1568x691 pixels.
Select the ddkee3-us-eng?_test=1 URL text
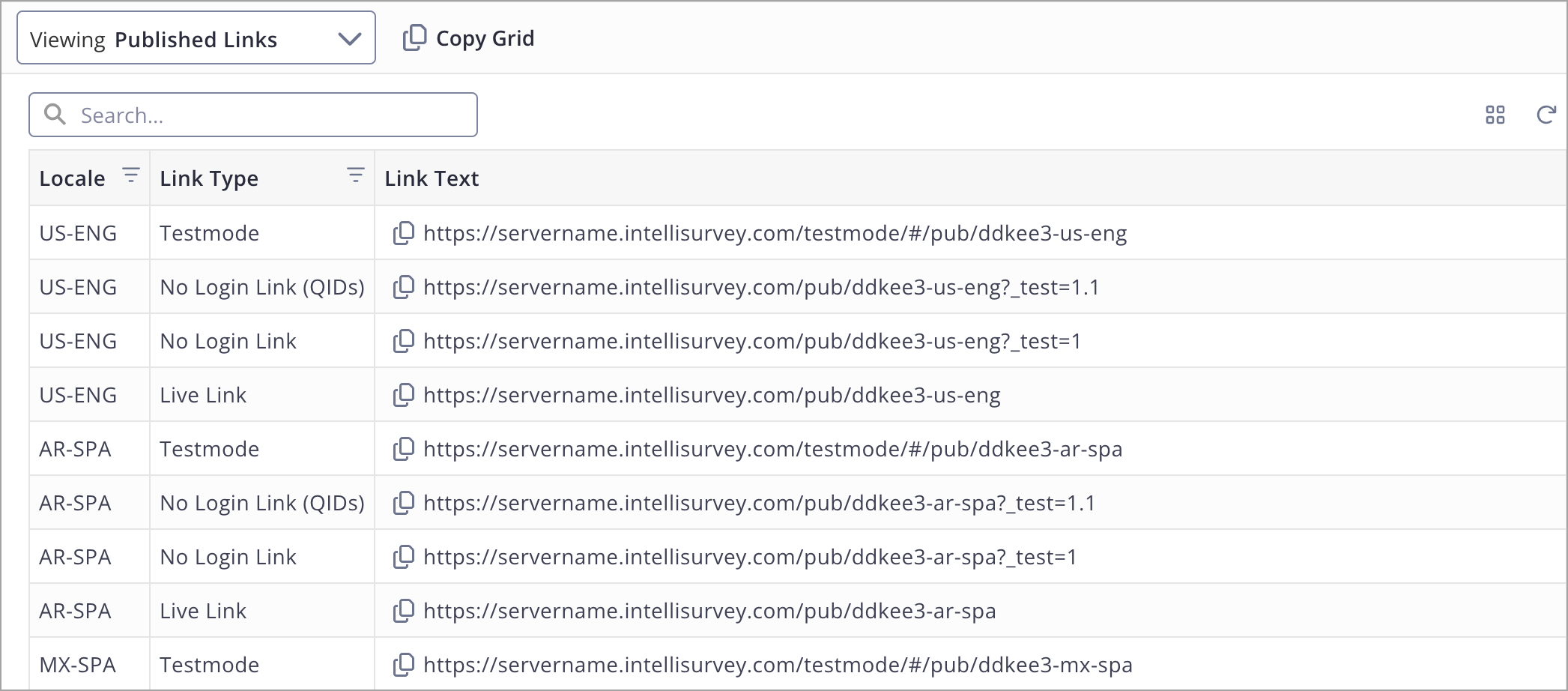(x=752, y=341)
